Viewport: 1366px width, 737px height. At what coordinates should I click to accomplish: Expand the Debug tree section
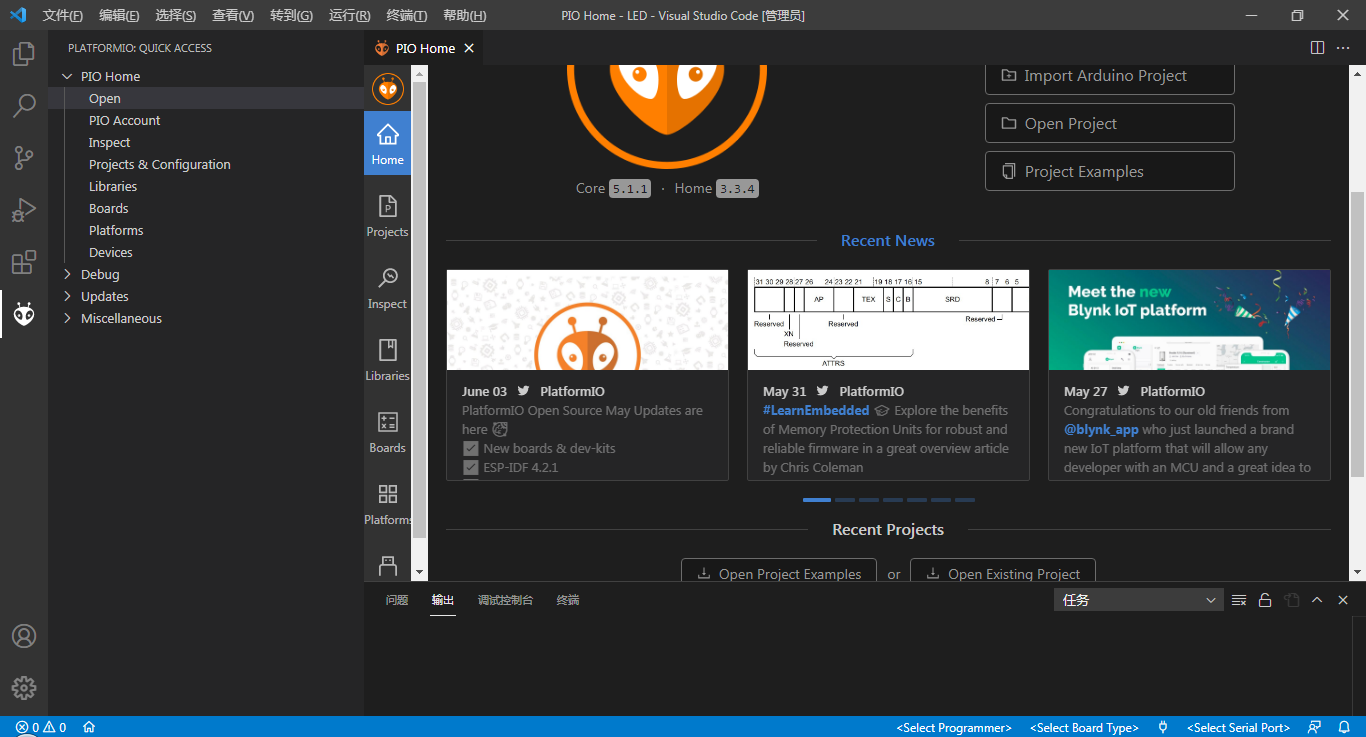pos(67,274)
